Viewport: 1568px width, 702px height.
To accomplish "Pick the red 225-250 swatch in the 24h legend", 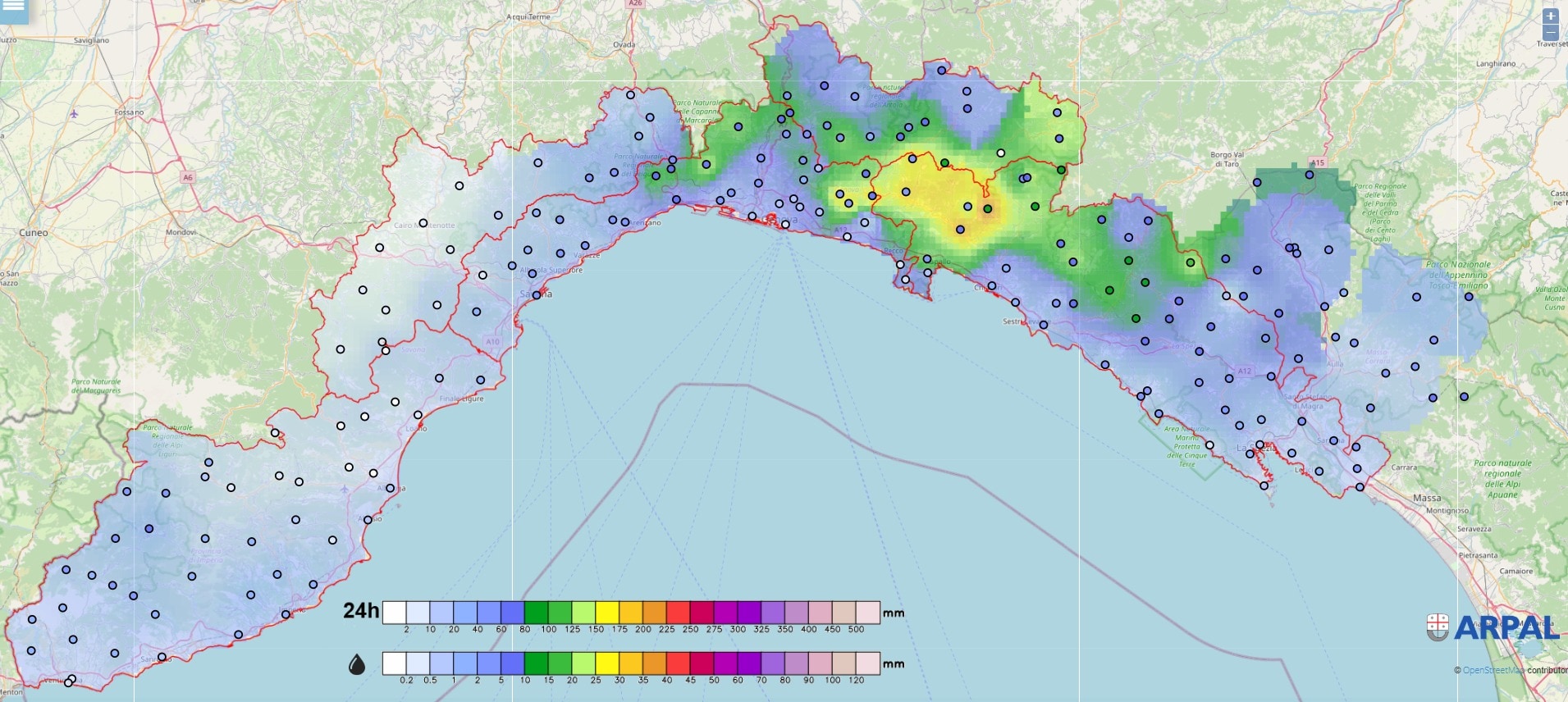I will [x=678, y=613].
